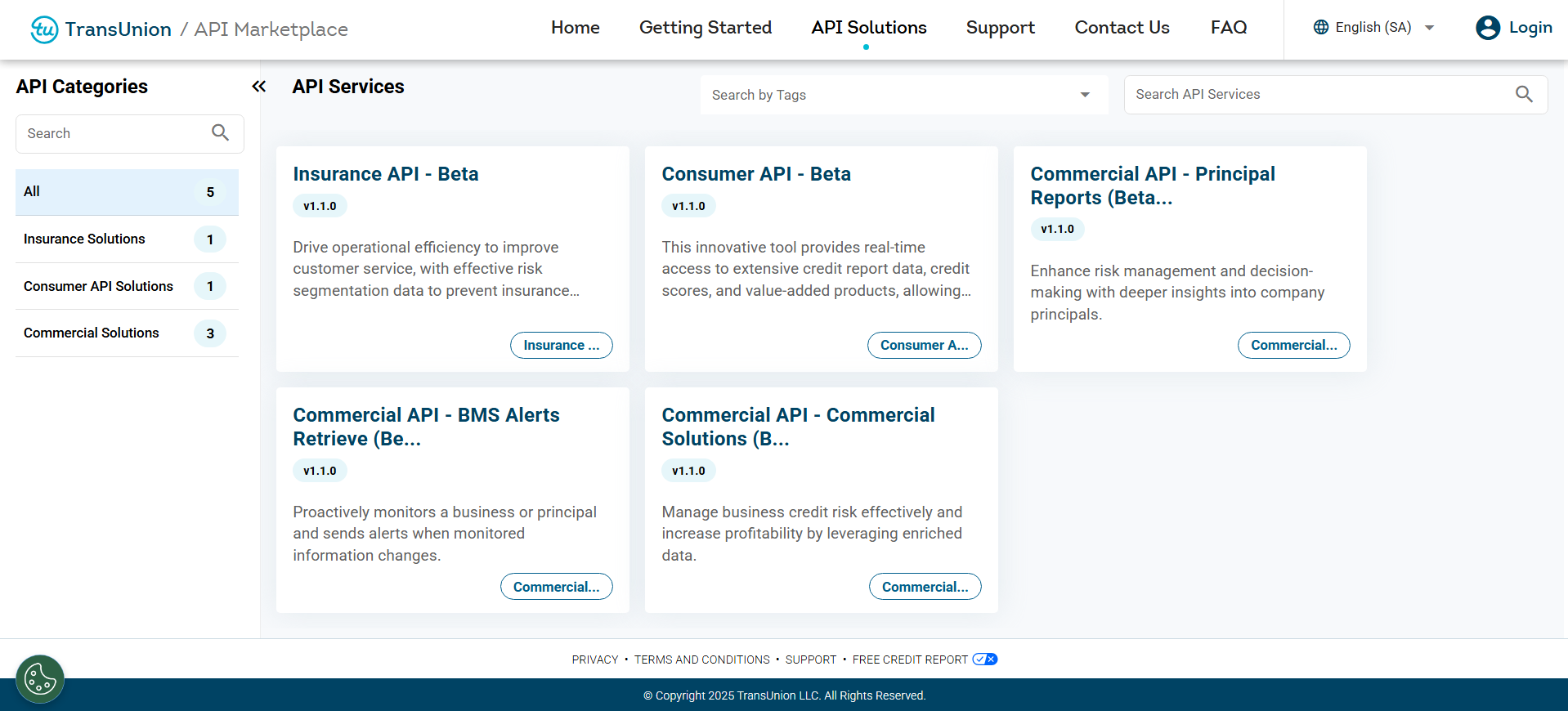Open the SUPPORT footer link
This screenshot has width=1568, height=711.
click(x=811, y=660)
